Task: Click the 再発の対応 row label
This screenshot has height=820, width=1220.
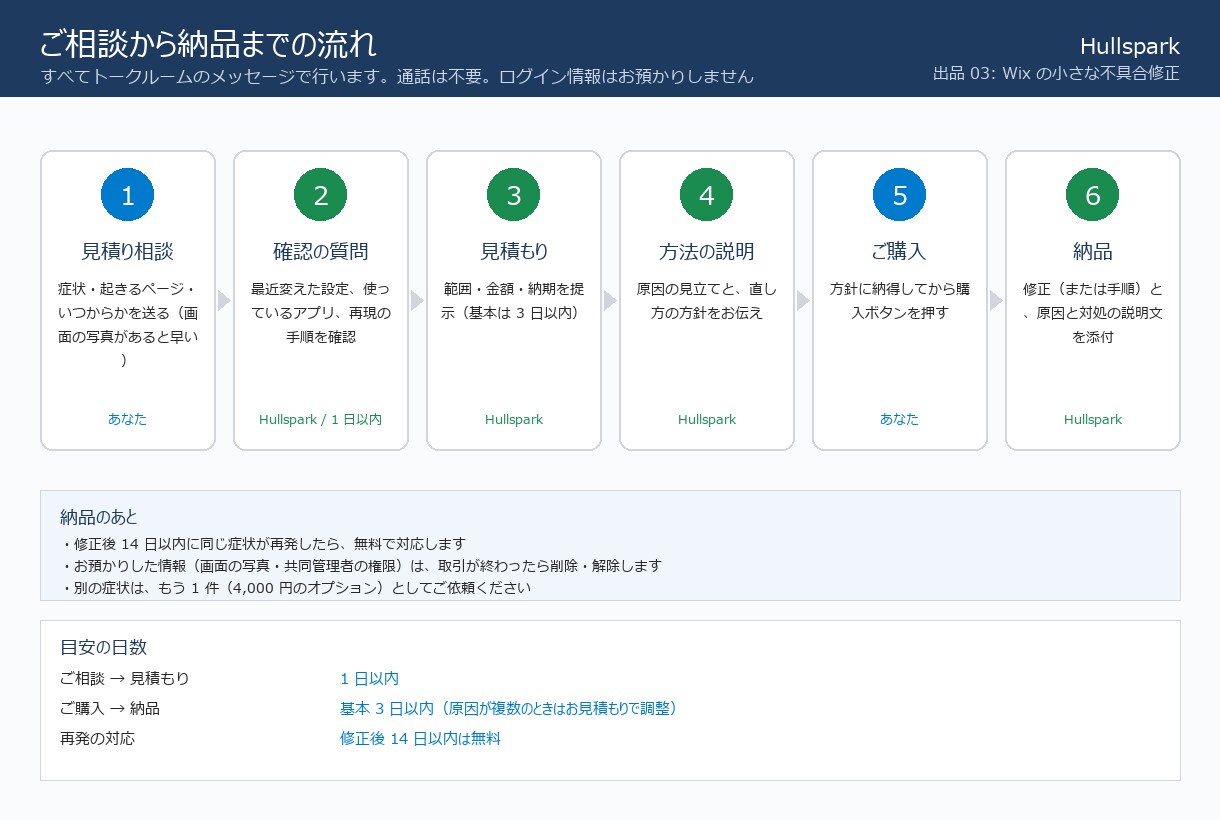Action: click(97, 739)
